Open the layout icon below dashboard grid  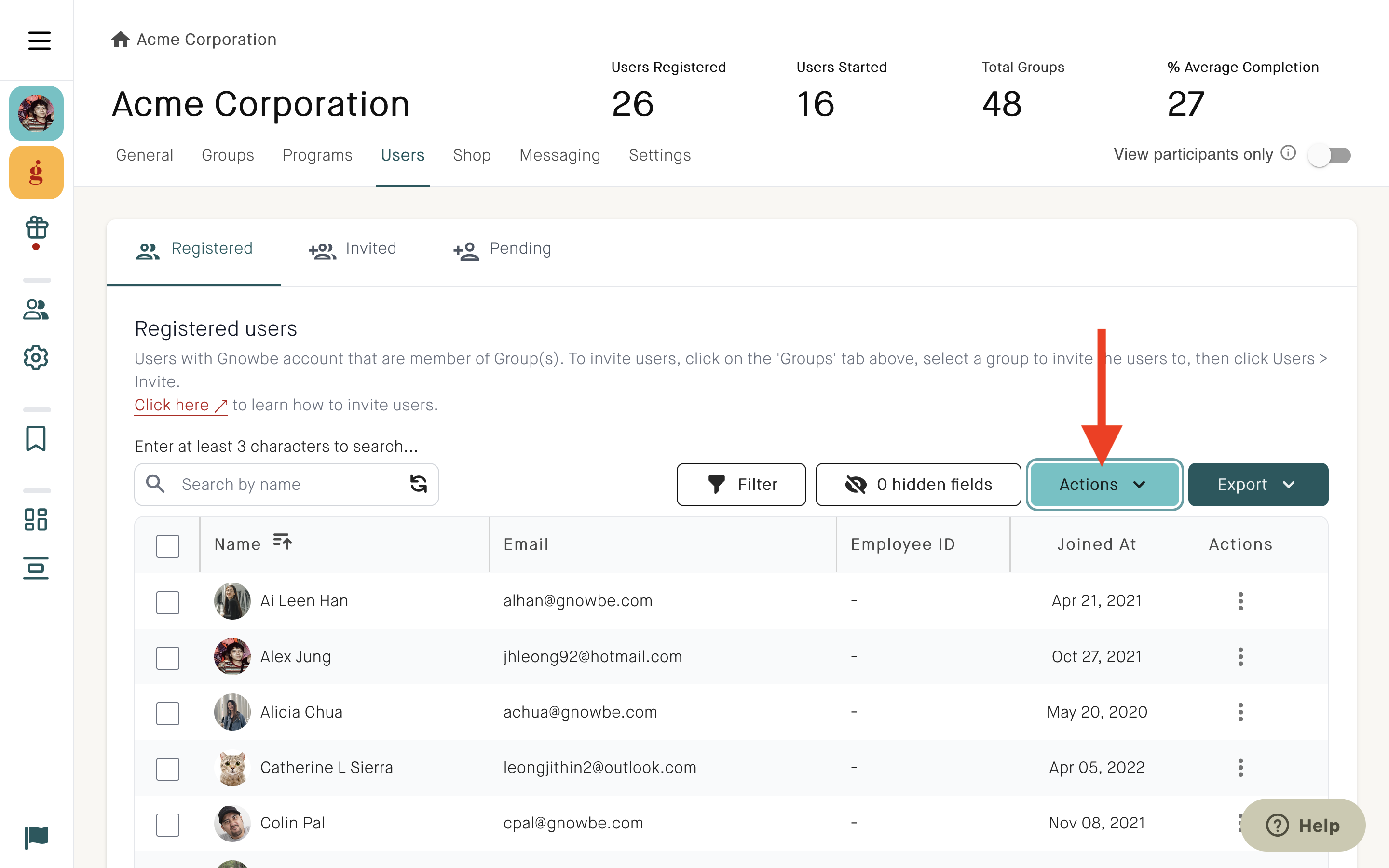pos(36,569)
